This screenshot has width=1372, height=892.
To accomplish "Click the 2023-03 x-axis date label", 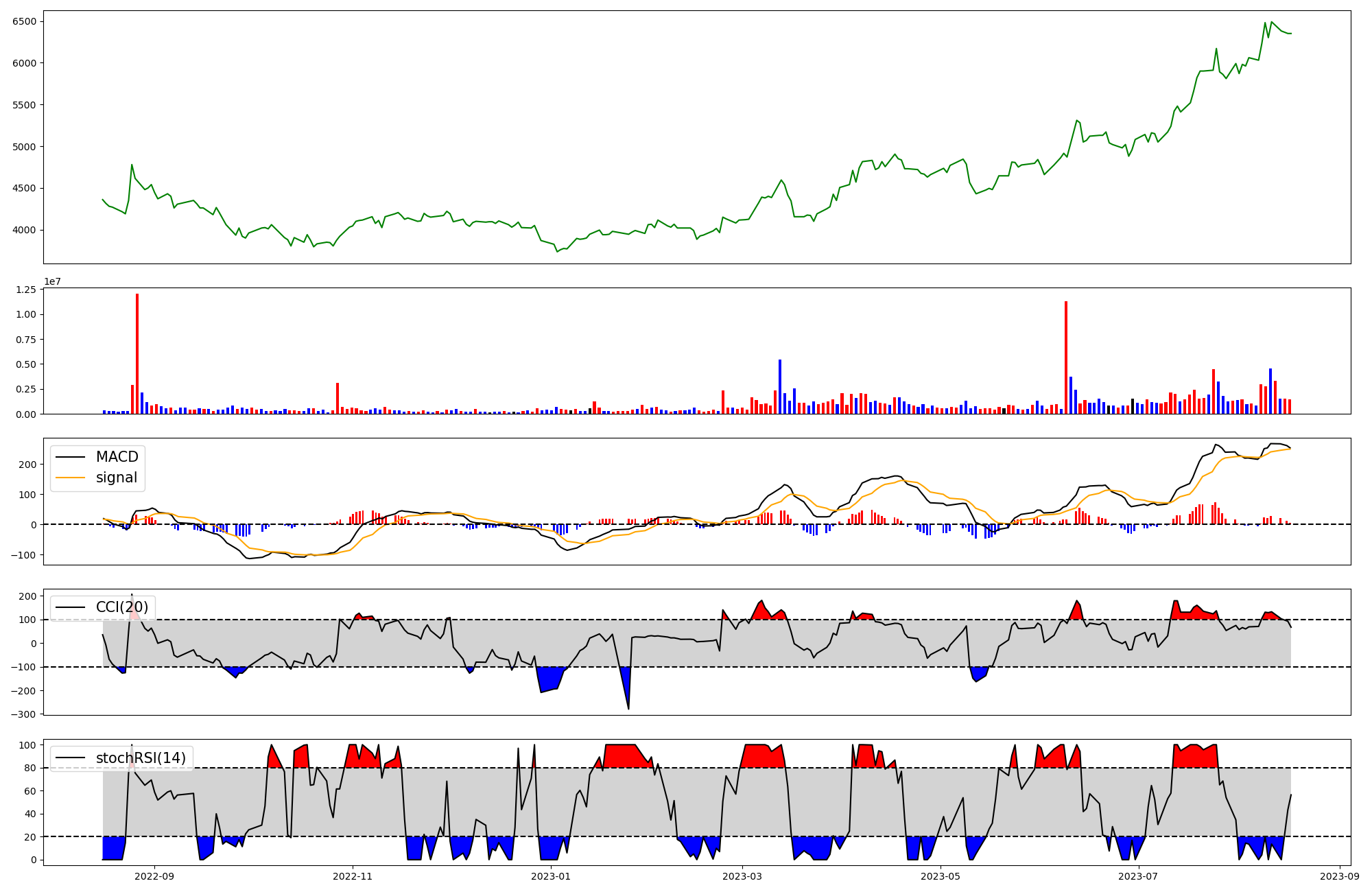I will [x=742, y=876].
